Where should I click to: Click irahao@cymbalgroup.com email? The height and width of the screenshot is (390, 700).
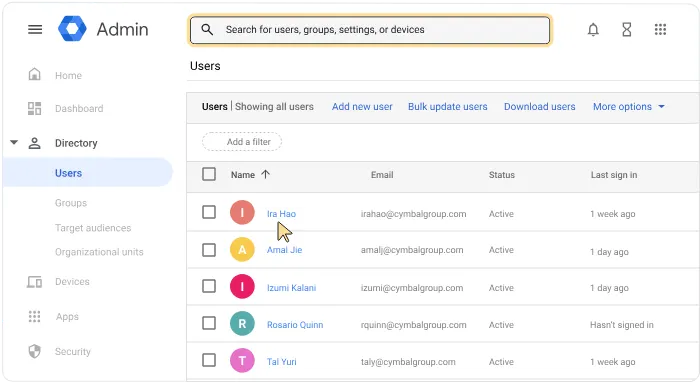413,214
